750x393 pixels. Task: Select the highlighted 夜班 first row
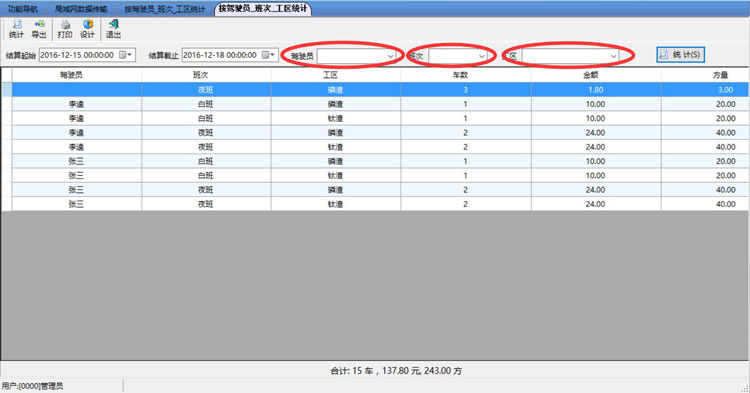point(380,89)
